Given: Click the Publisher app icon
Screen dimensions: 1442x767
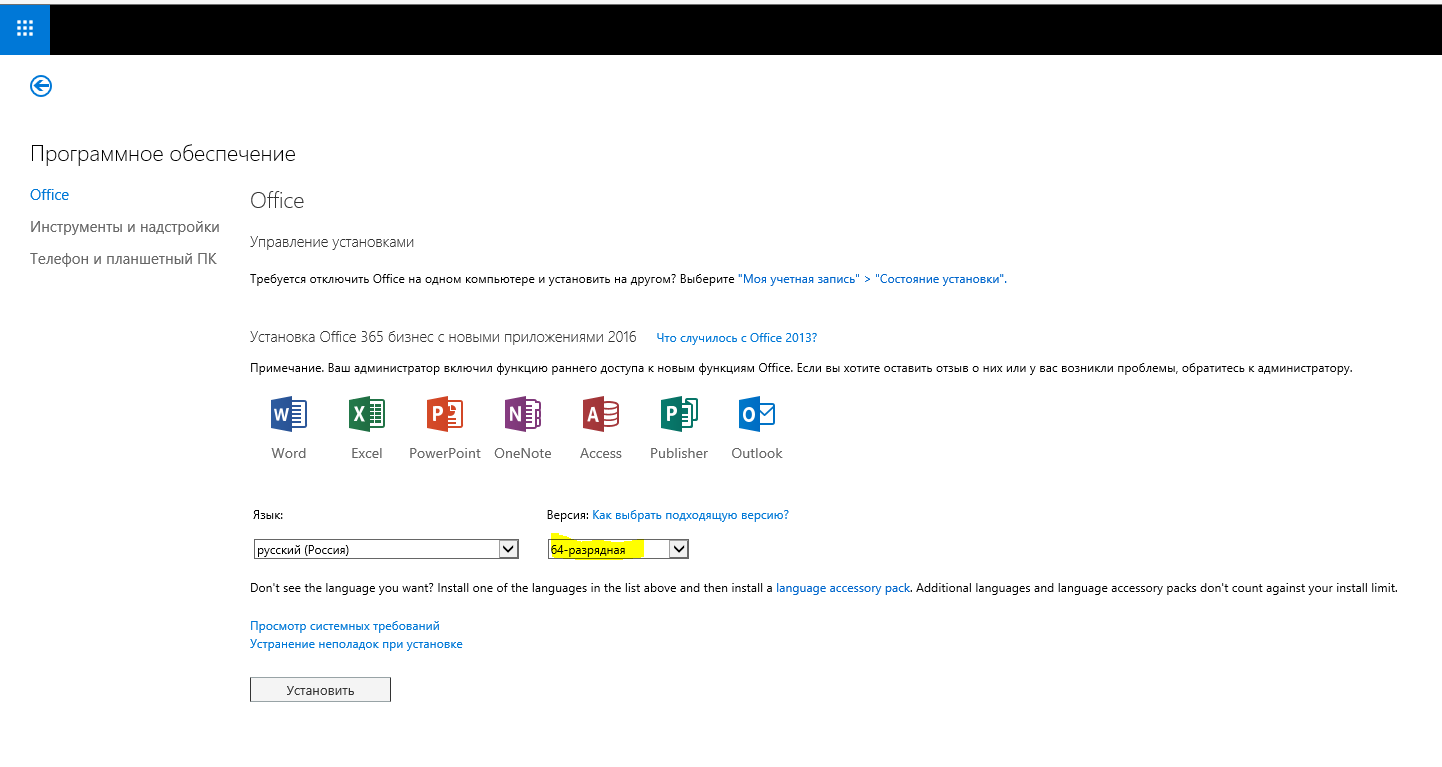Looking at the screenshot, I should coord(679,414).
